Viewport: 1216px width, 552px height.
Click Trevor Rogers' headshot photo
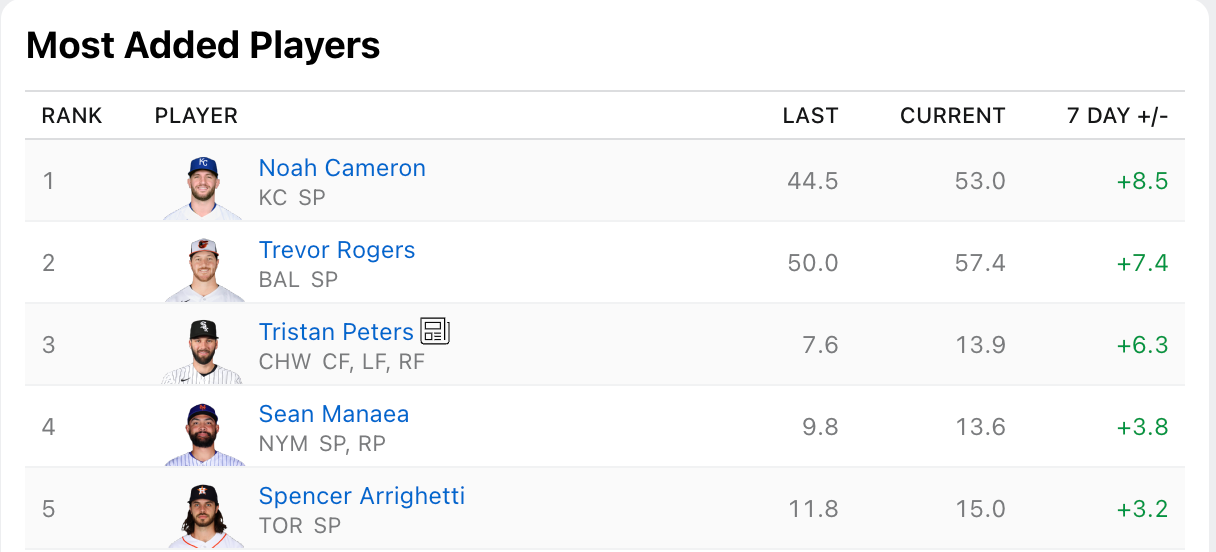(x=203, y=269)
